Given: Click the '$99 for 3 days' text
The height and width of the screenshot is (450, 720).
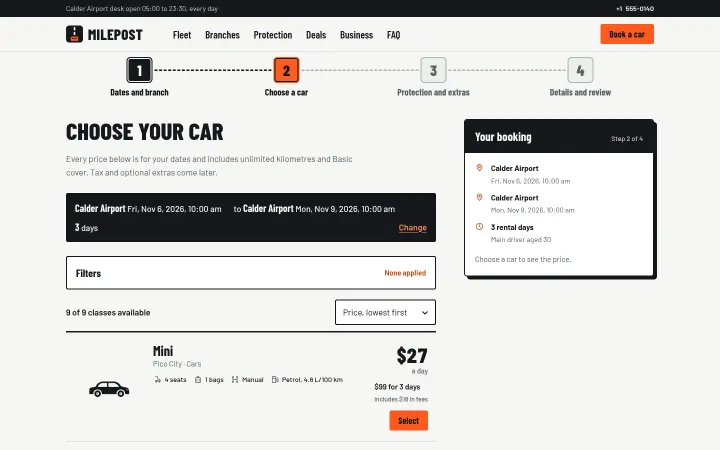Looking at the screenshot, I should point(397,387).
